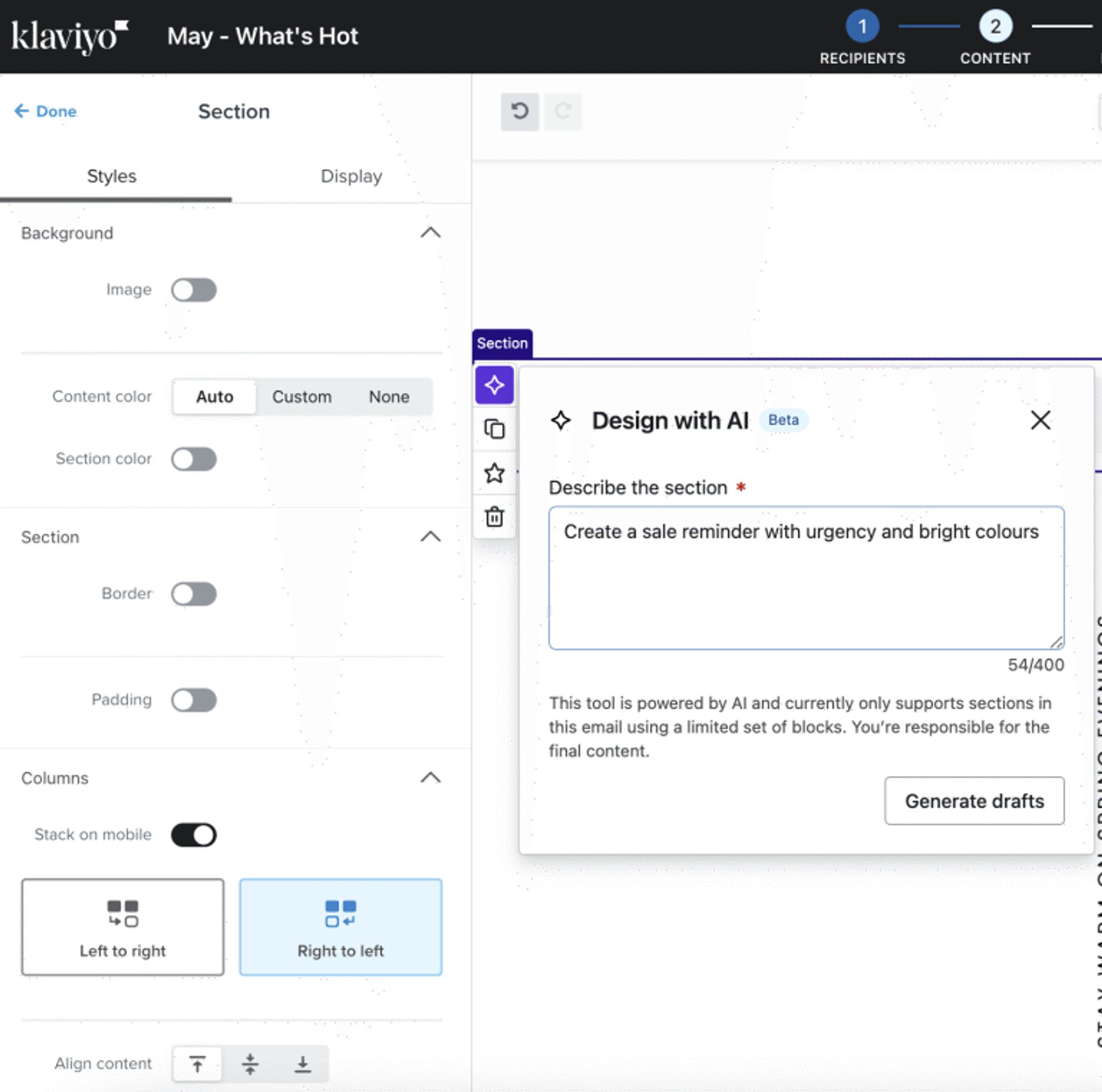Align content to middle icon
The height and width of the screenshot is (1092, 1102).
250,1064
